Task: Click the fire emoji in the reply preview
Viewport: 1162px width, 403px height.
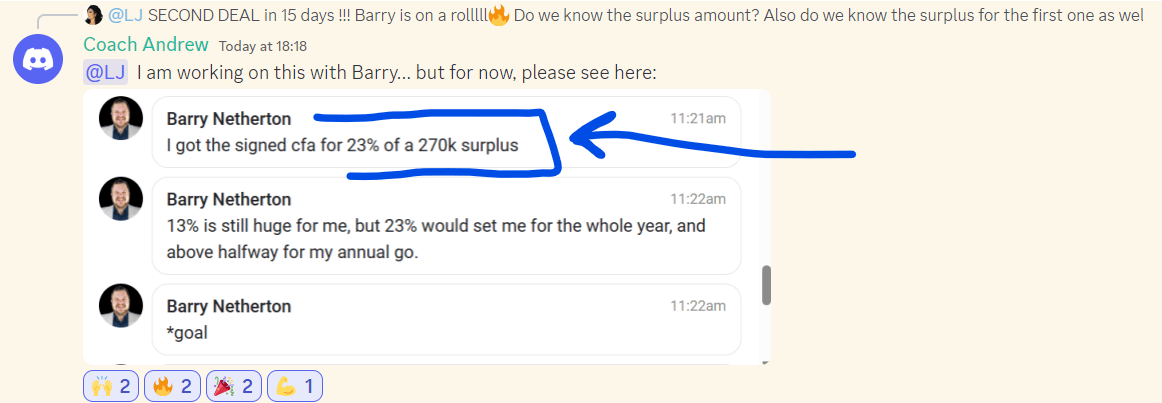Action: (499, 15)
